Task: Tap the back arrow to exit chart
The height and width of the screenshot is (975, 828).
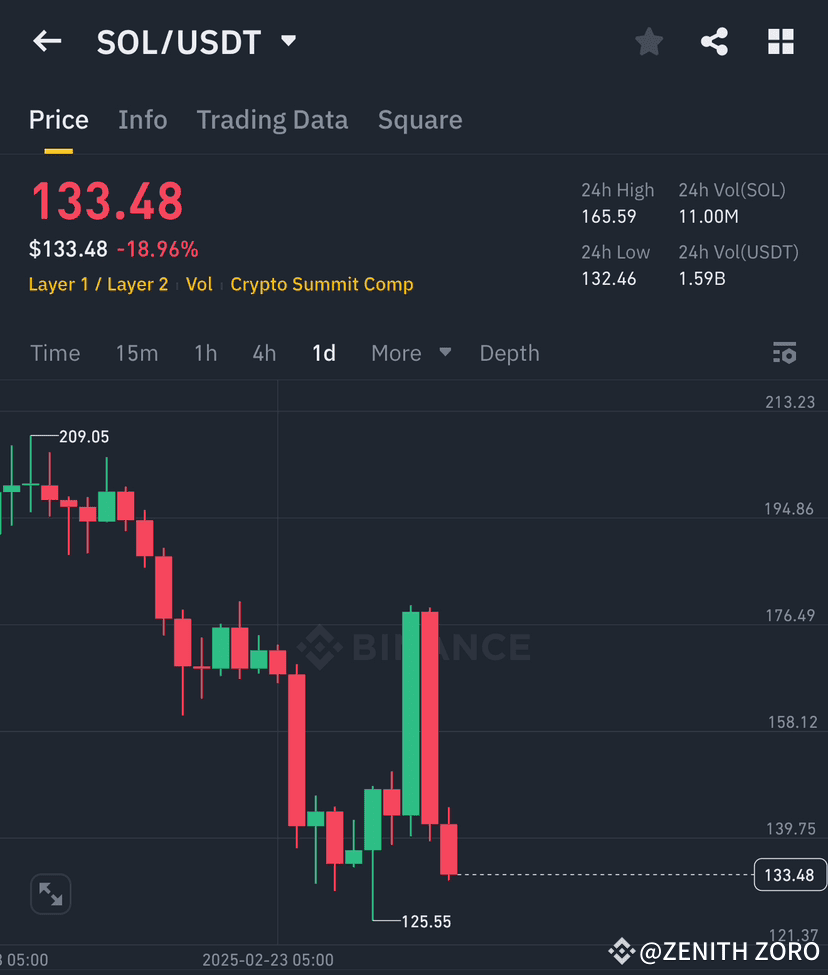Action: 47,41
